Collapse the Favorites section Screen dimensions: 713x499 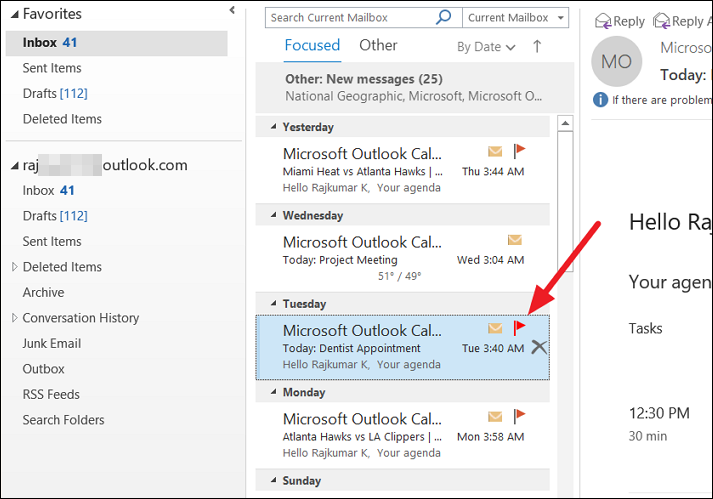15,15
